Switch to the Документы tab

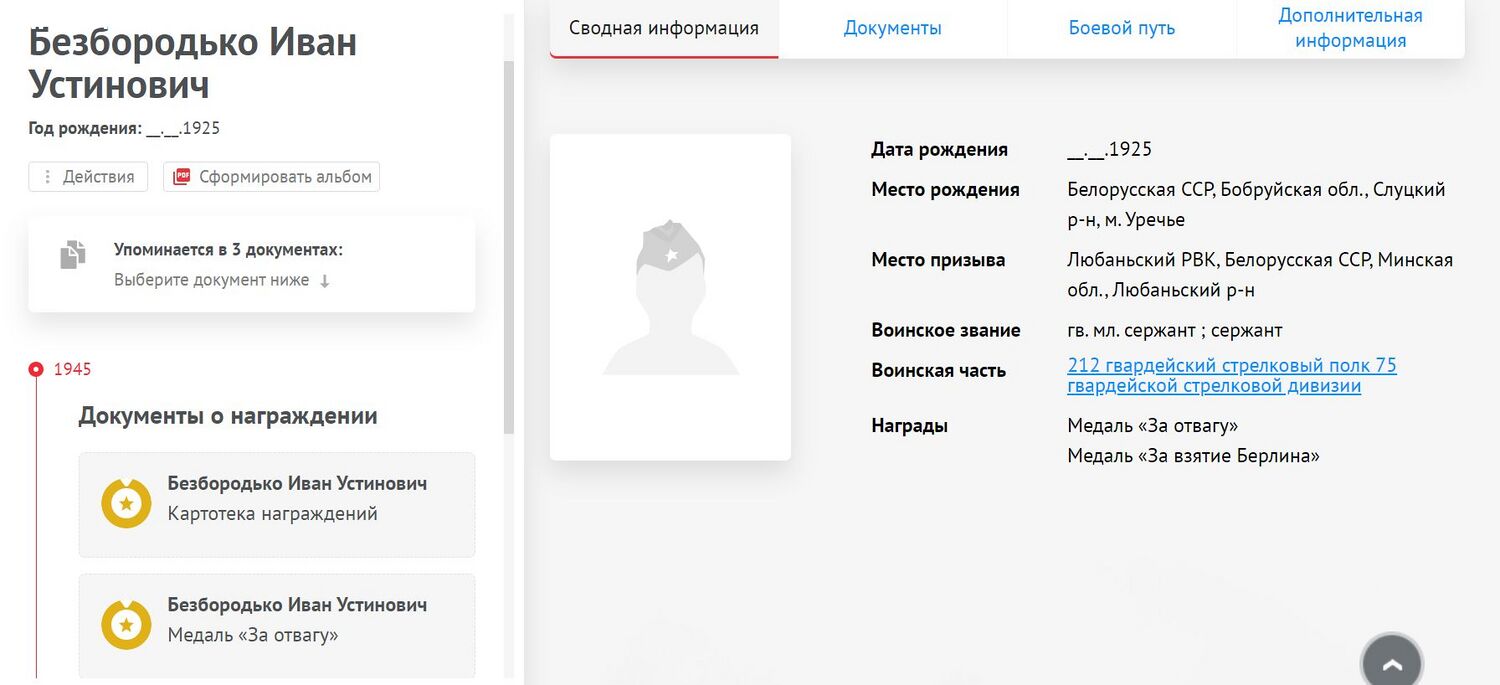point(892,28)
